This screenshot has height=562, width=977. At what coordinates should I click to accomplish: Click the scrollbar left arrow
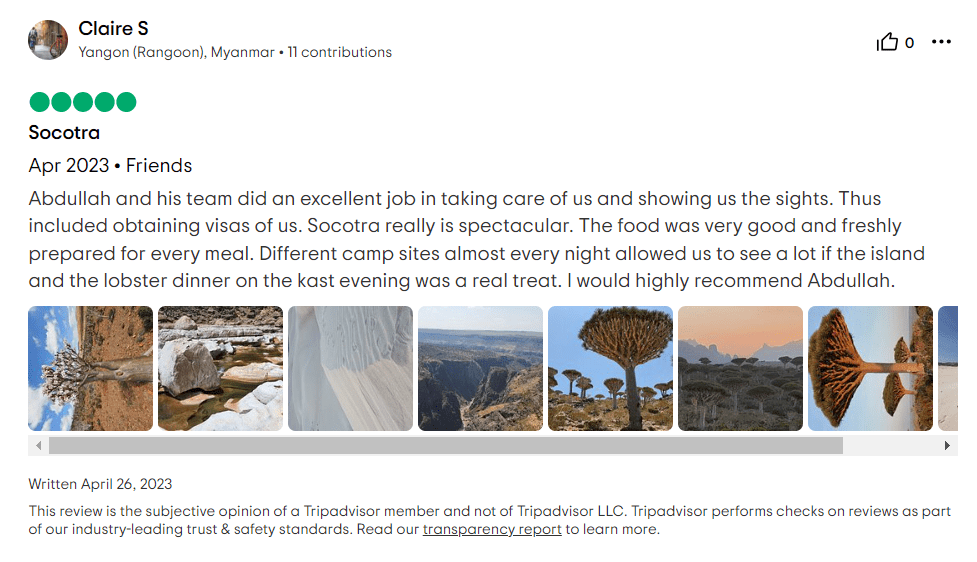point(39,445)
